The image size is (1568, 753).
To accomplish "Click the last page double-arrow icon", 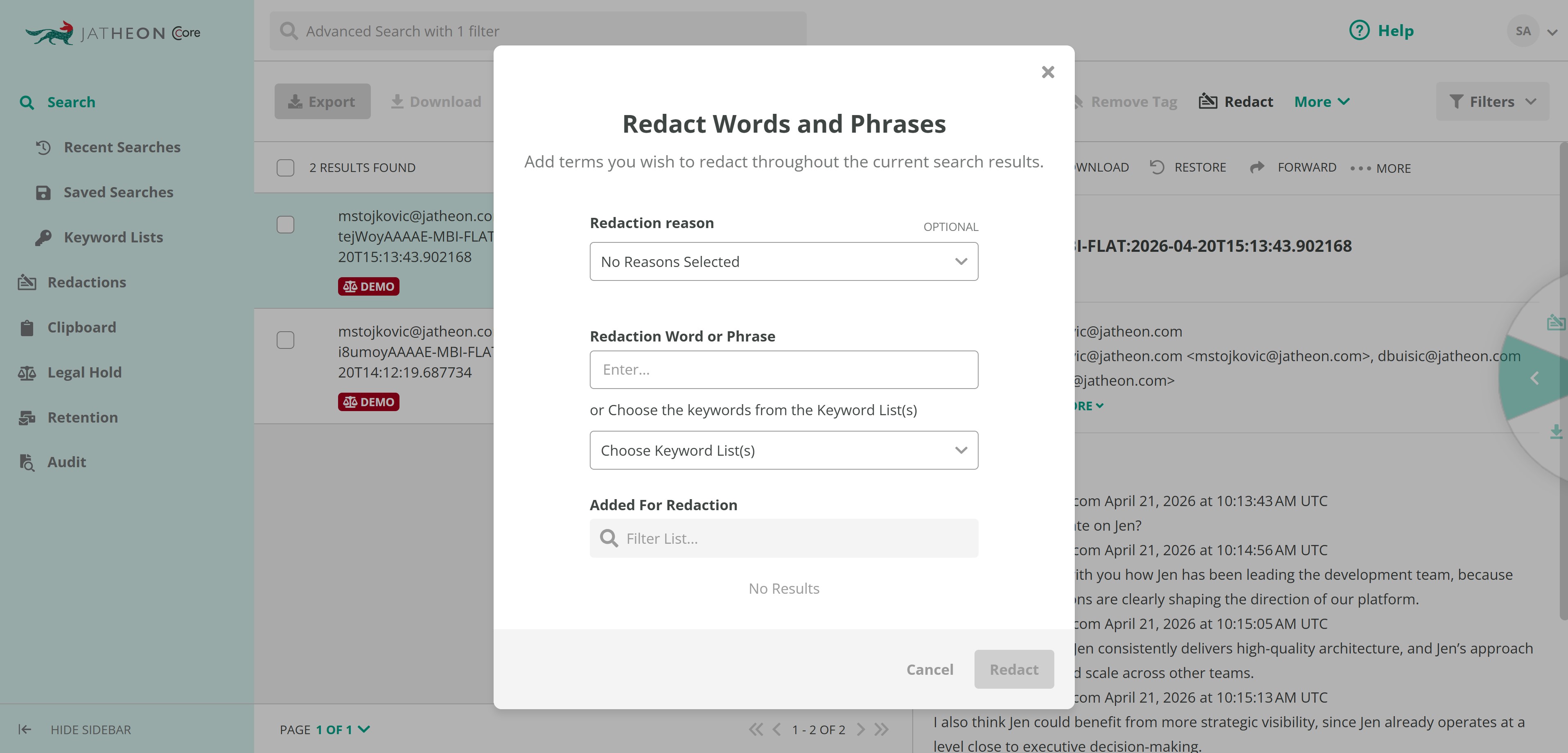I will coord(881,729).
